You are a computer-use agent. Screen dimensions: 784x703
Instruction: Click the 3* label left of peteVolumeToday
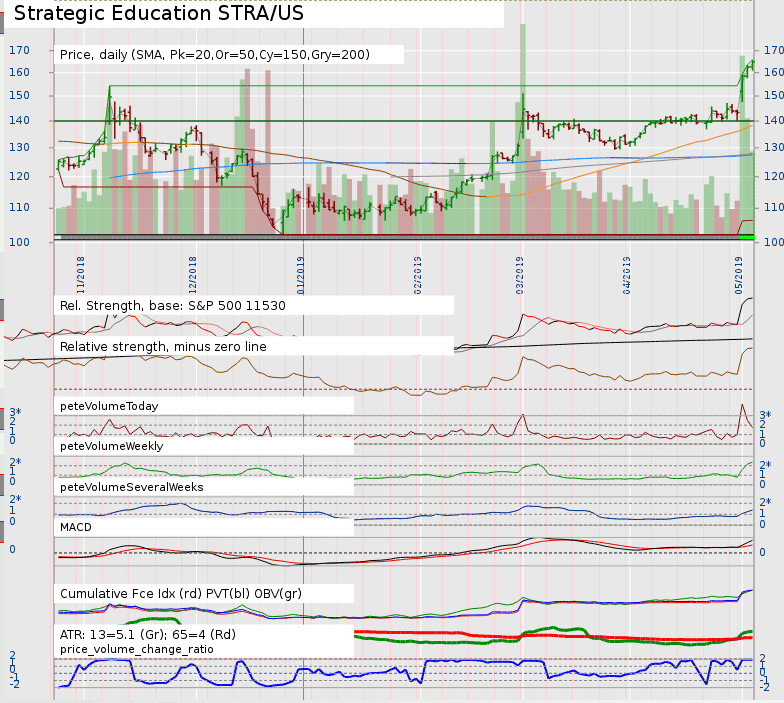point(15,412)
